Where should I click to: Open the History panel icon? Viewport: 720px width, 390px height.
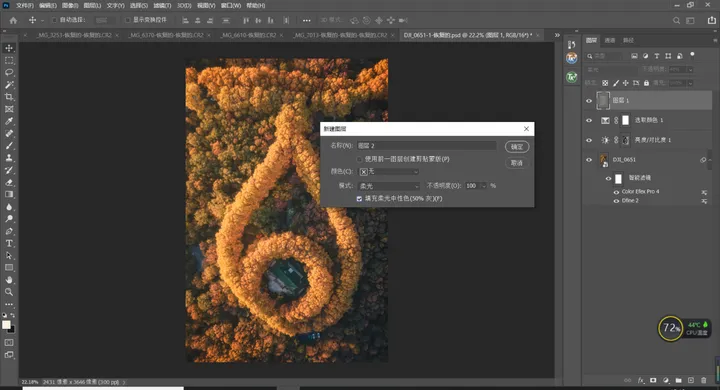pyautogui.click(x=572, y=44)
